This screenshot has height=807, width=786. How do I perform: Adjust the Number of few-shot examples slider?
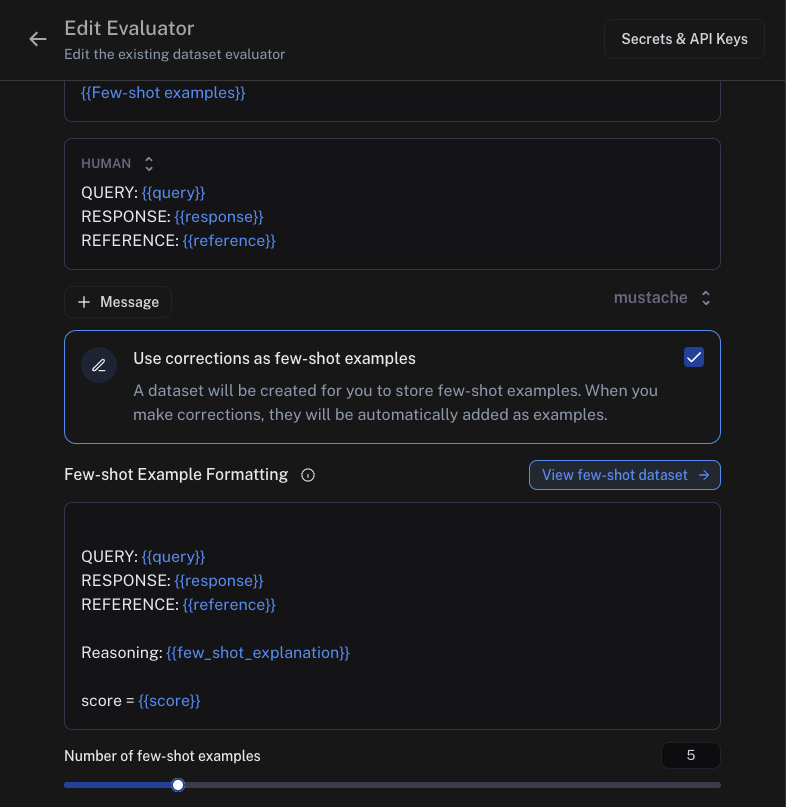(178, 785)
